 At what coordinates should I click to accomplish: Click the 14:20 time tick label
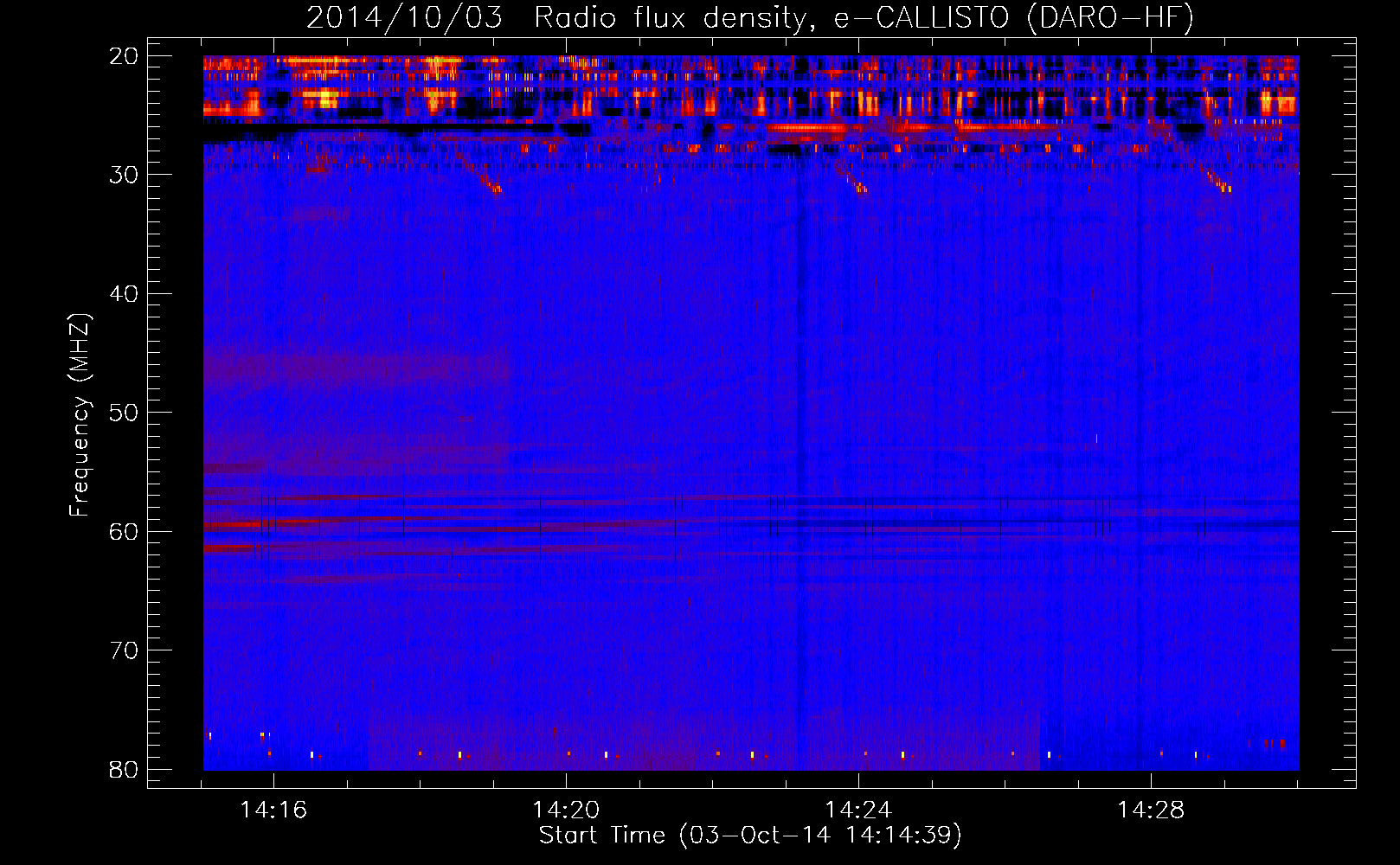(x=566, y=811)
